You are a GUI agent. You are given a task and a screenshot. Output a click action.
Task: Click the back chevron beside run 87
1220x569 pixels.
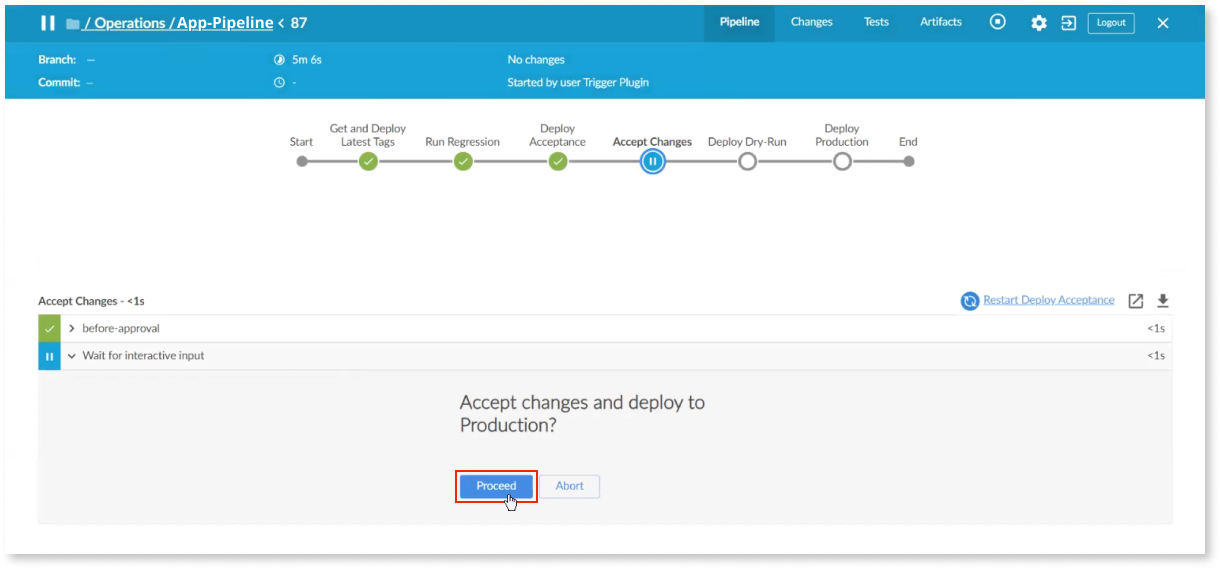point(281,23)
